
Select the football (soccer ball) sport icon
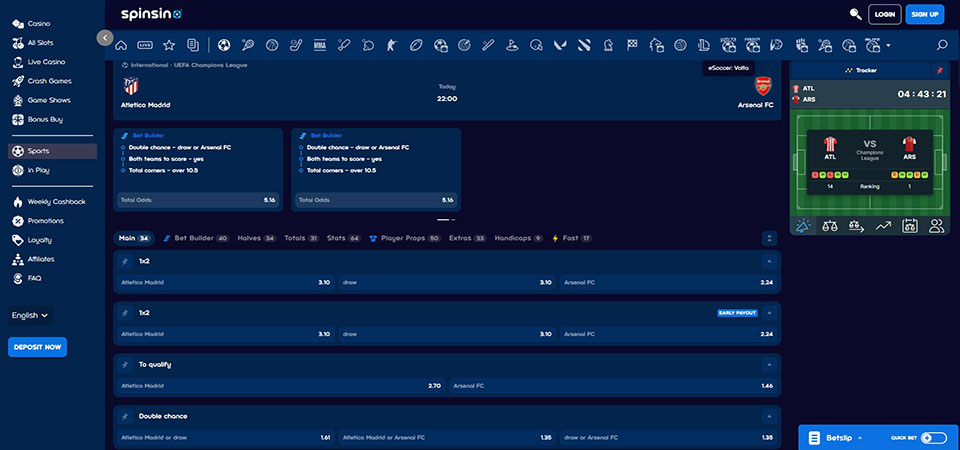tap(224, 45)
